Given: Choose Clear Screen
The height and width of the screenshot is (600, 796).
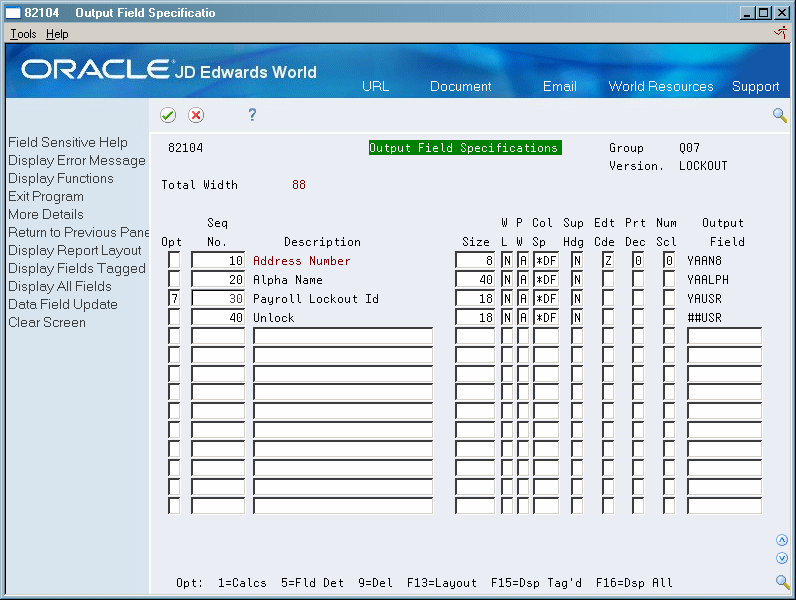Looking at the screenshot, I should click(47, 322).
